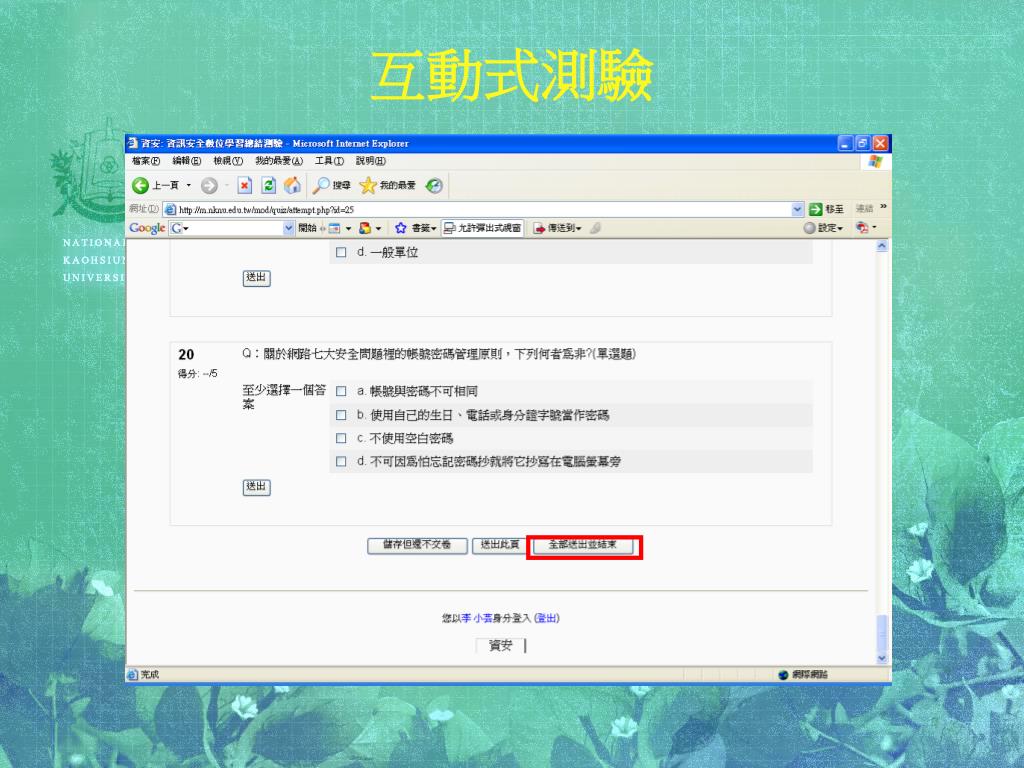The height and width of the screenshot is (768, 1024).
Task: Click the Google toolbar highlighter pen icon
Action: click(595, 228)
